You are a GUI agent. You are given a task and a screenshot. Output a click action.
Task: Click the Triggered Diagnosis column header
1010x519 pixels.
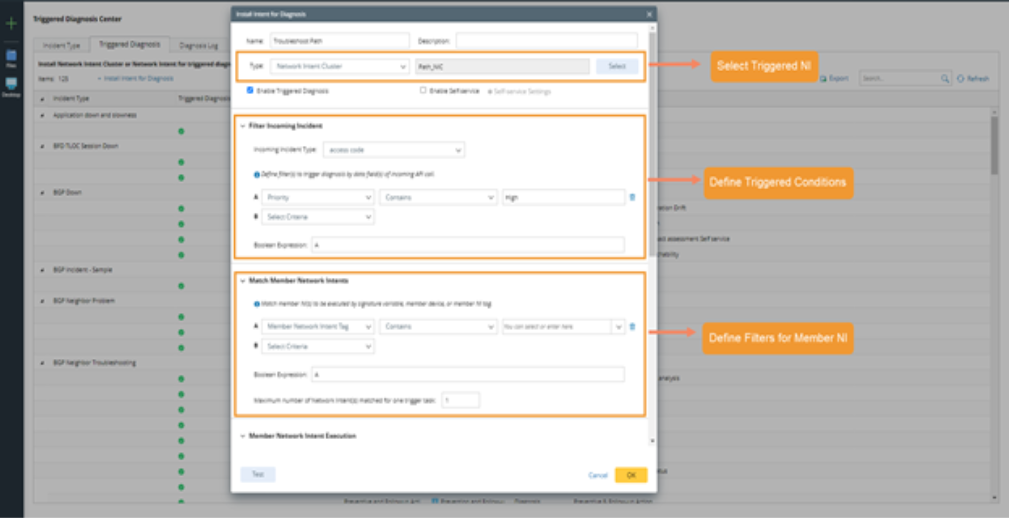coord(204,99)
